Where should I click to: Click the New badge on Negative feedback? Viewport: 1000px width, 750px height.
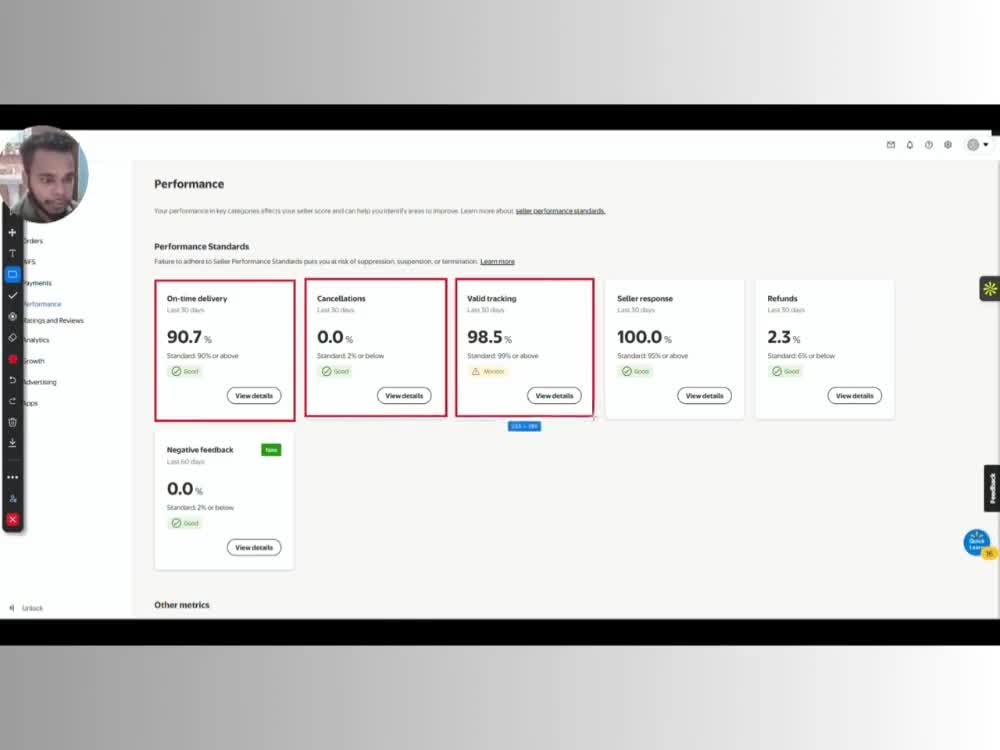(271, 450)
